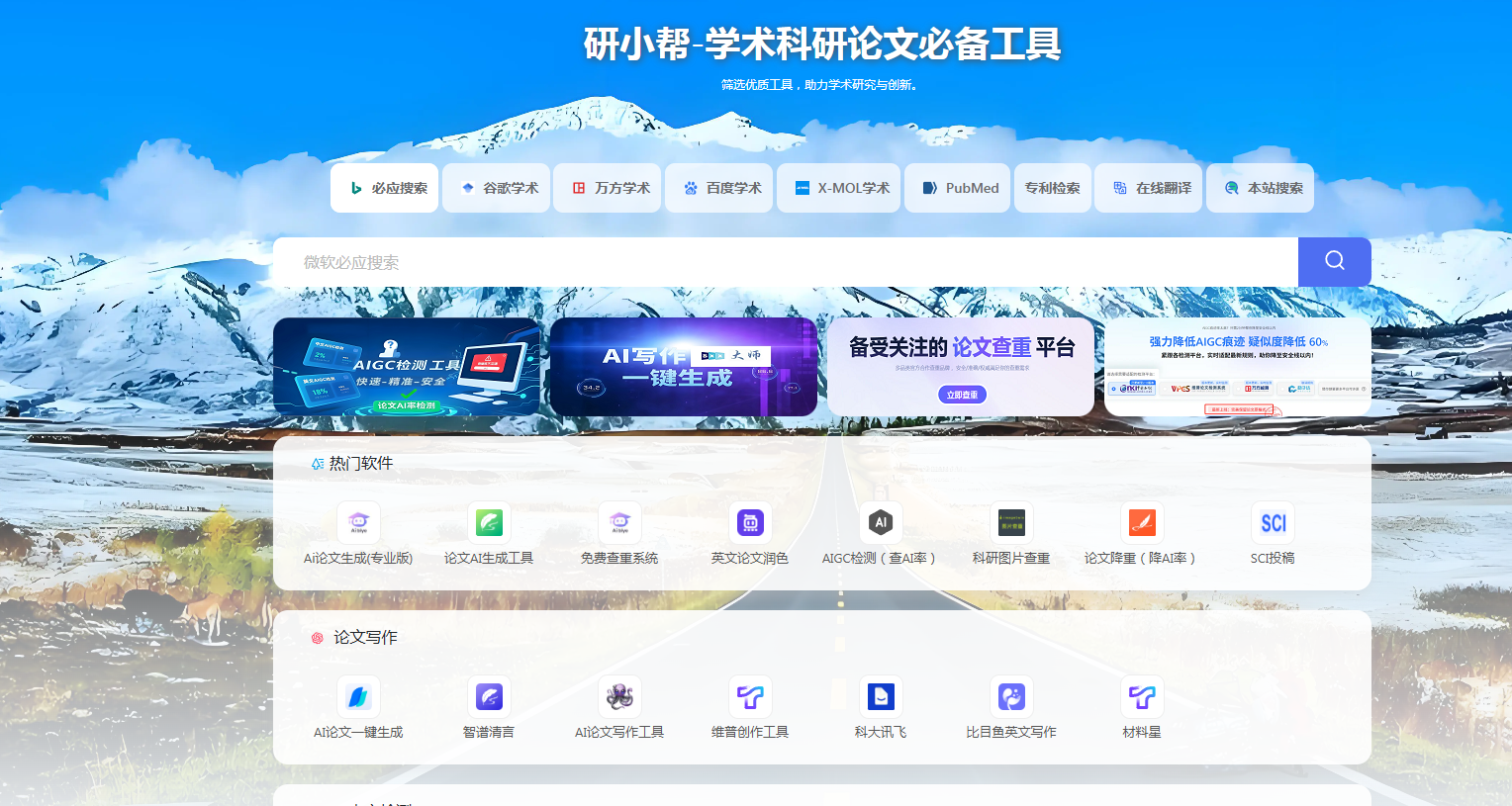Click the blue magnifier search button
1512x806 pixels.
[x=1334, y=261]
